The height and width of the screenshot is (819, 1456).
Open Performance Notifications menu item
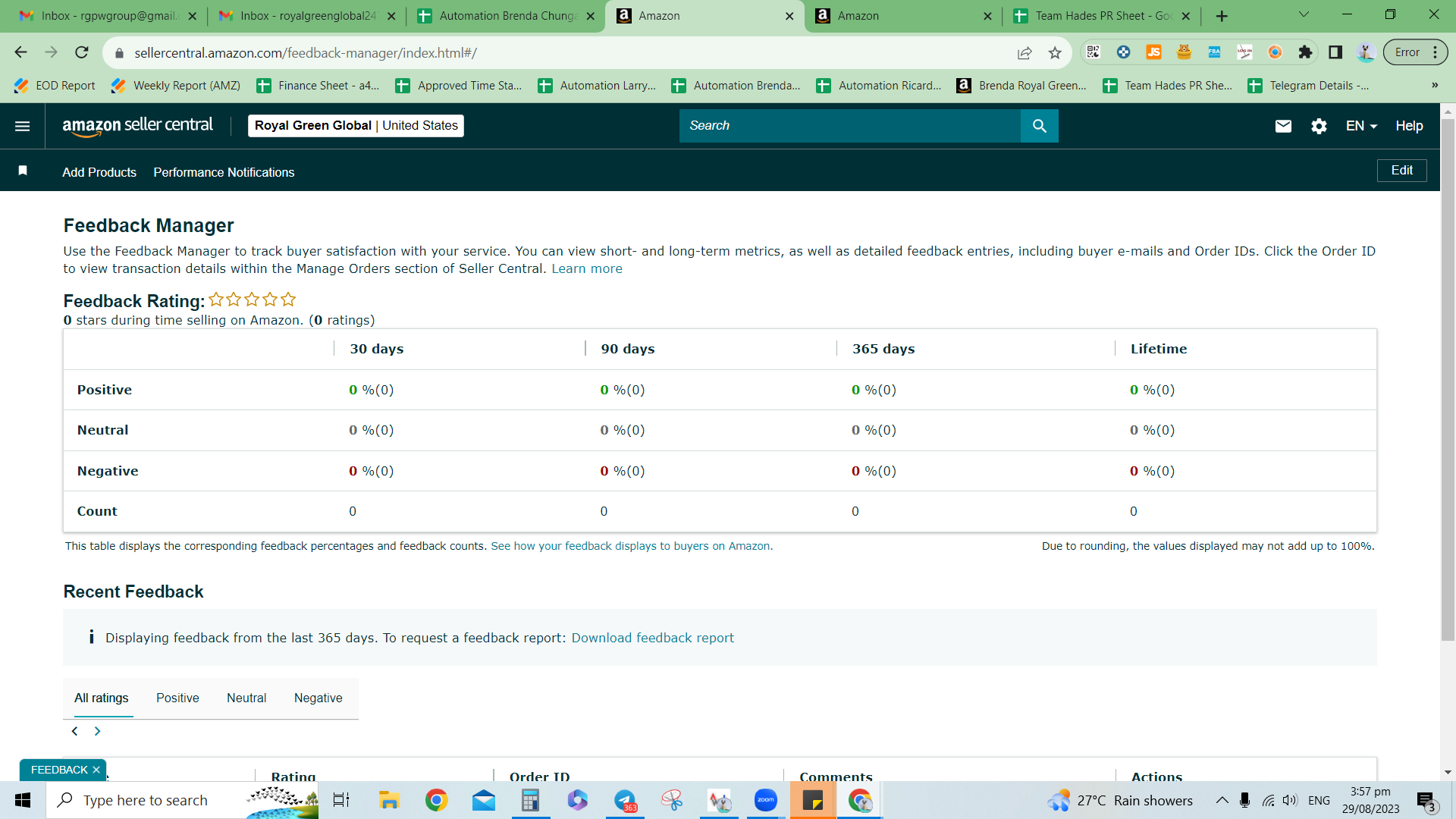click(x=224, y=172)
